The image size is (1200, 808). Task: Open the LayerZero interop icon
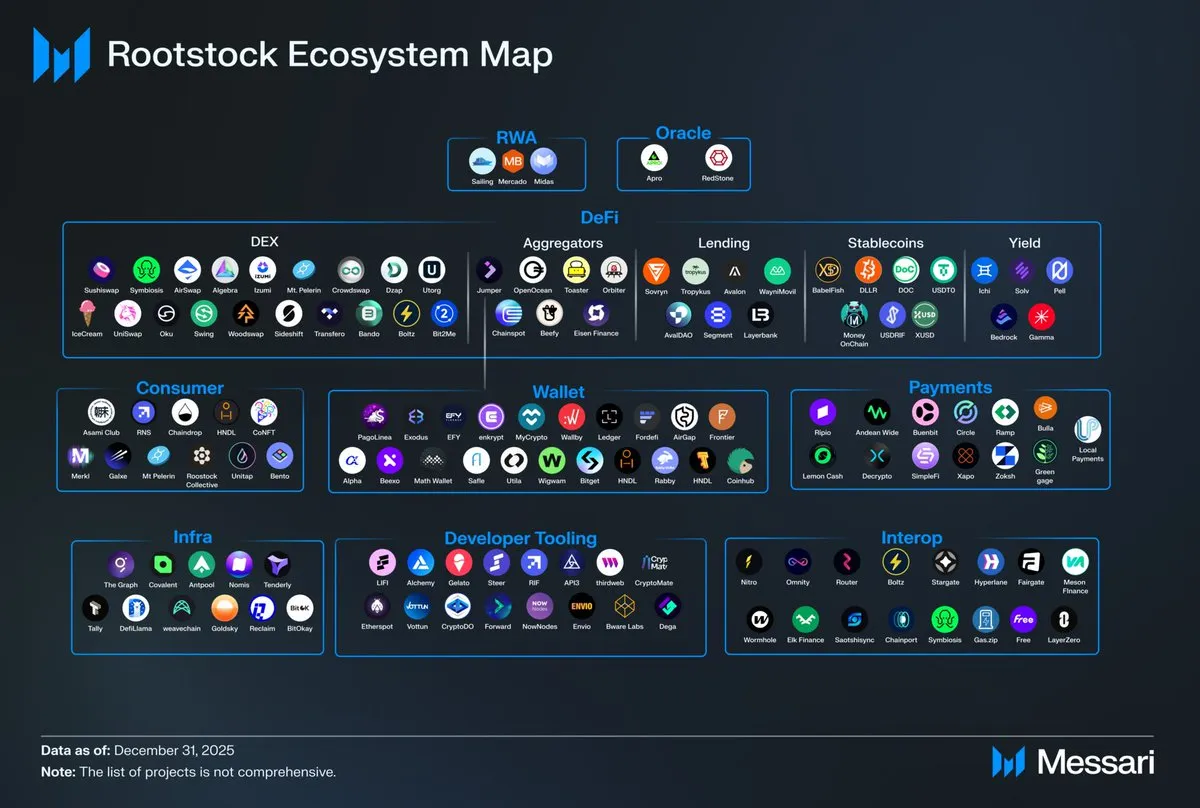pyautogui.click(x=1061, y=619)
